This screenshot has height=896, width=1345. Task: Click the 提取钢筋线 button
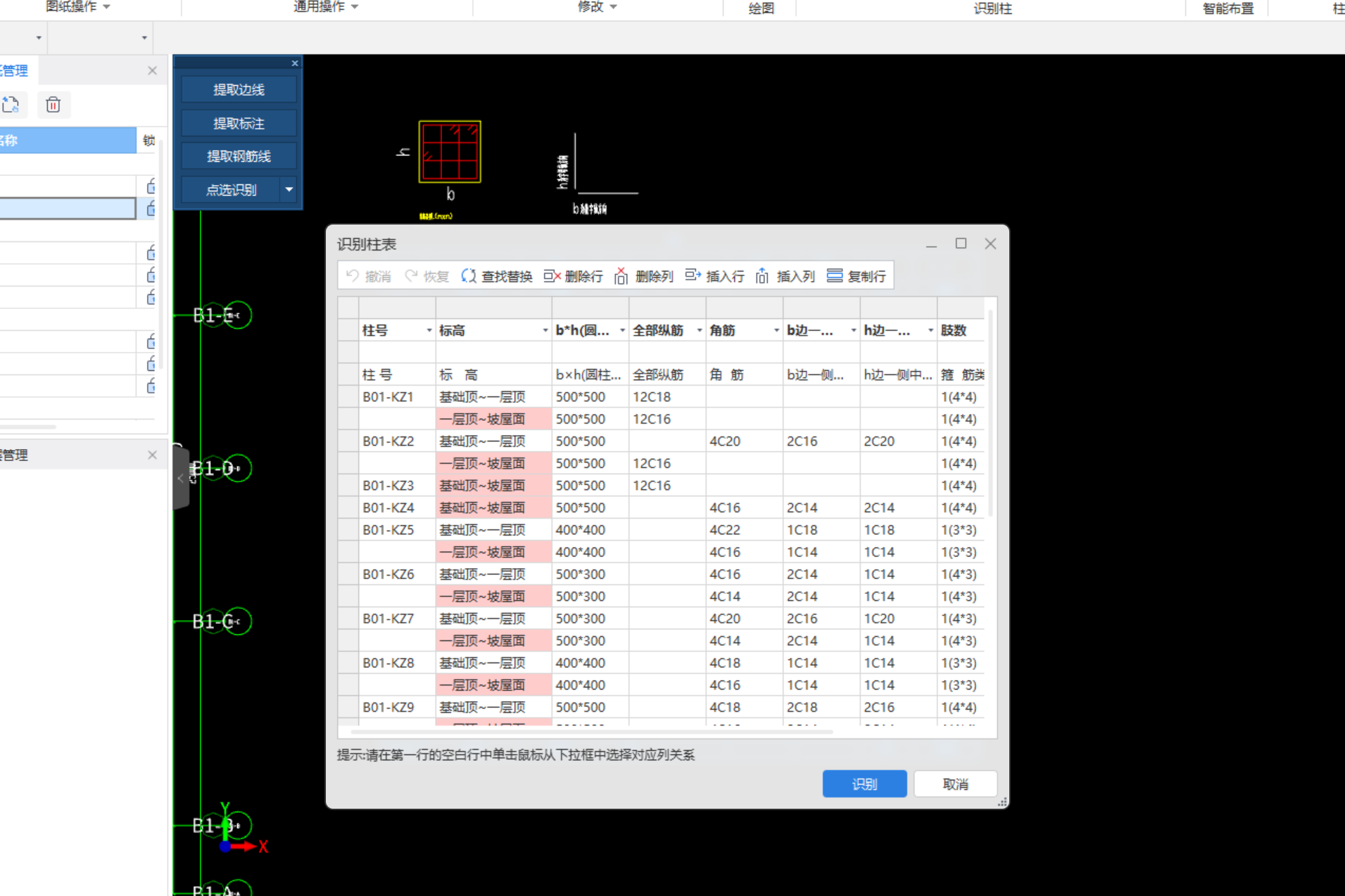(239, 156)
